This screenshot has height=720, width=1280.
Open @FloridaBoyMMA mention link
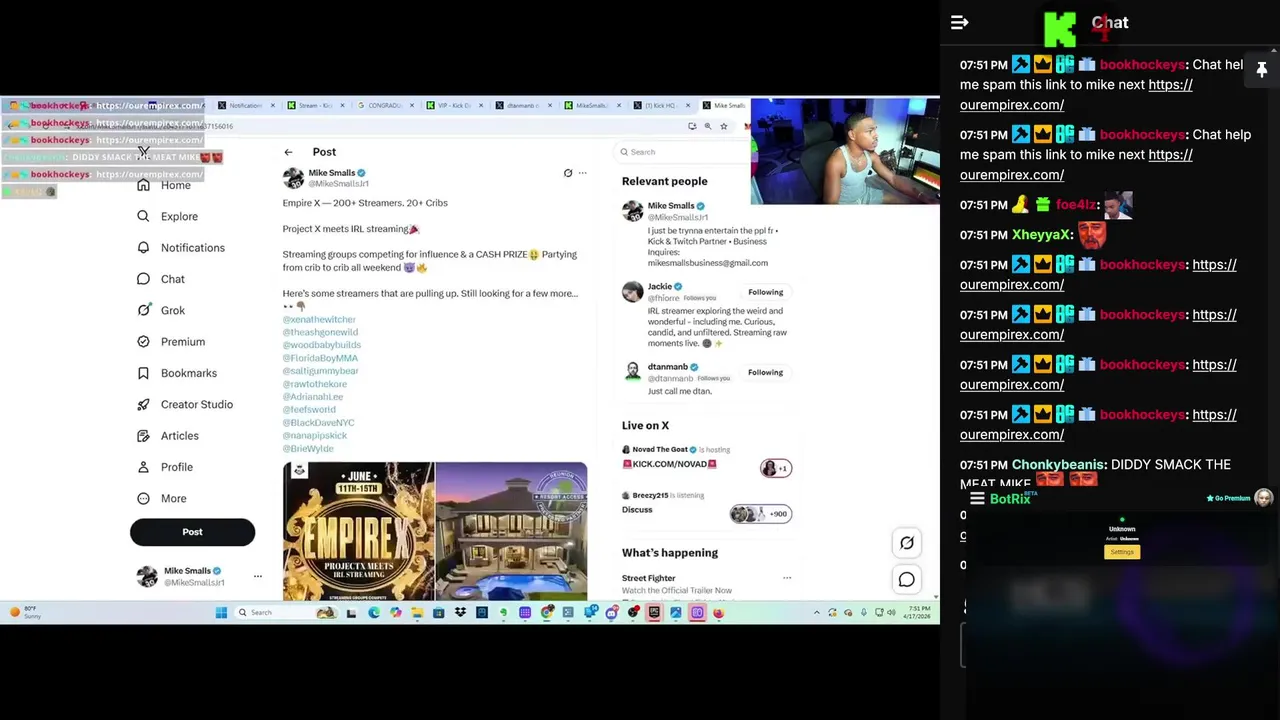(320, 358)
